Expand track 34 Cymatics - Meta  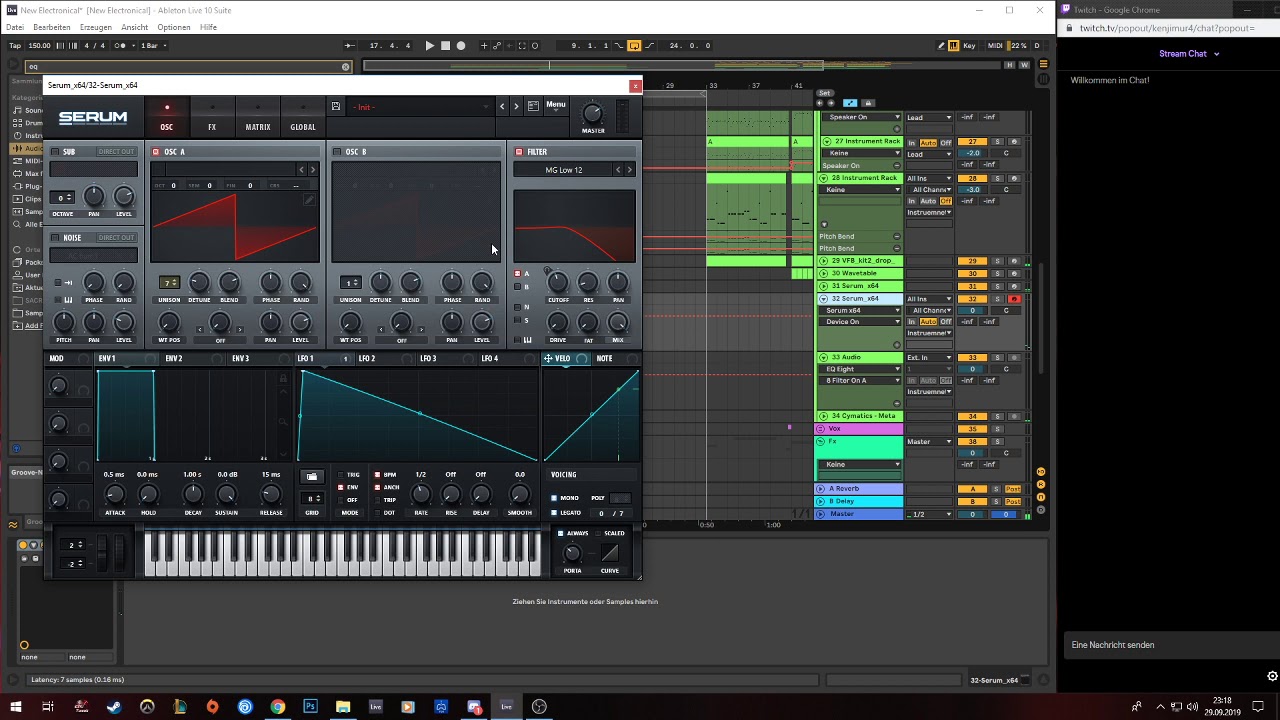(824, 416)
